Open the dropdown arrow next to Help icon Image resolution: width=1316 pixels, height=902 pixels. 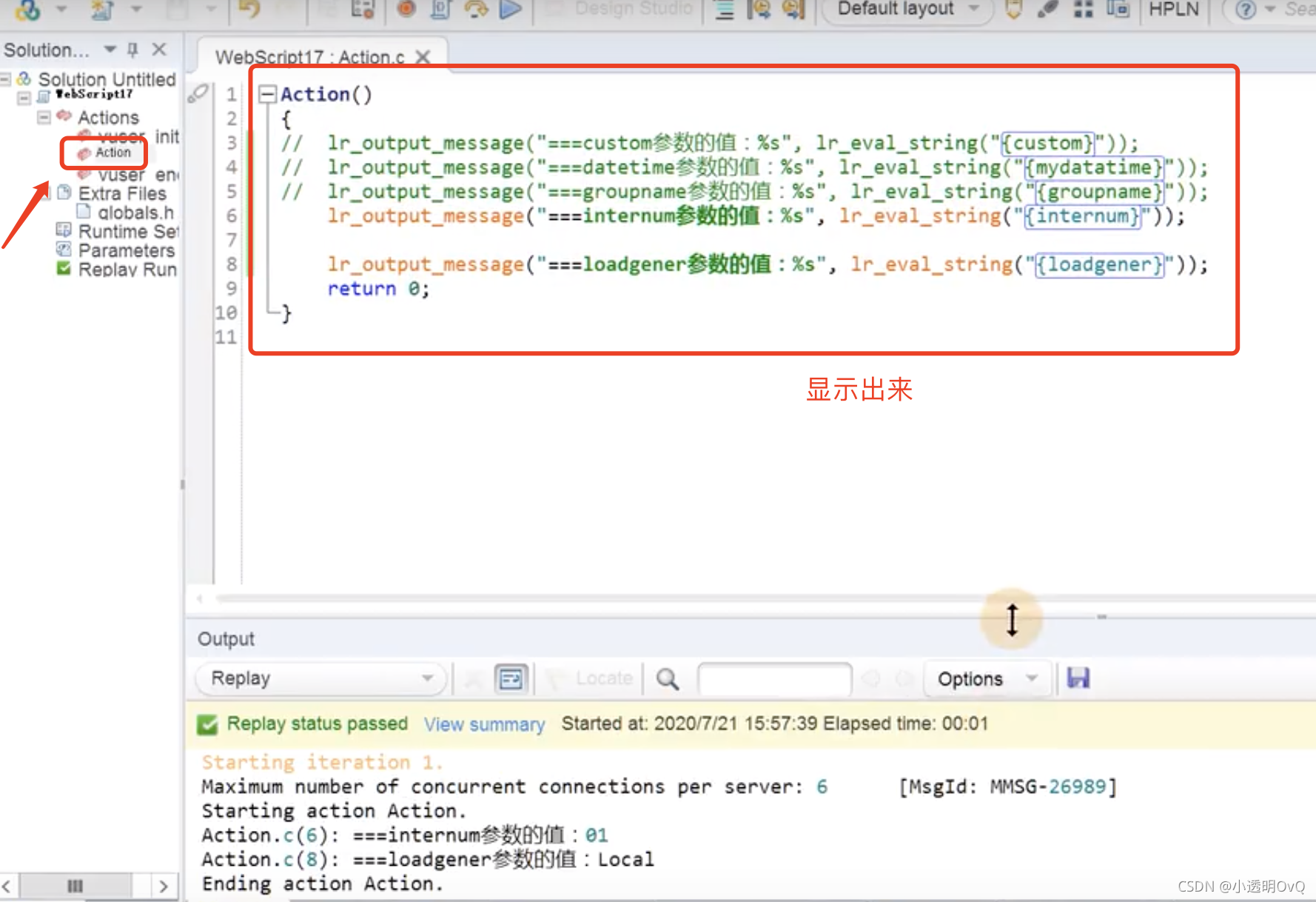point(1270,10)
